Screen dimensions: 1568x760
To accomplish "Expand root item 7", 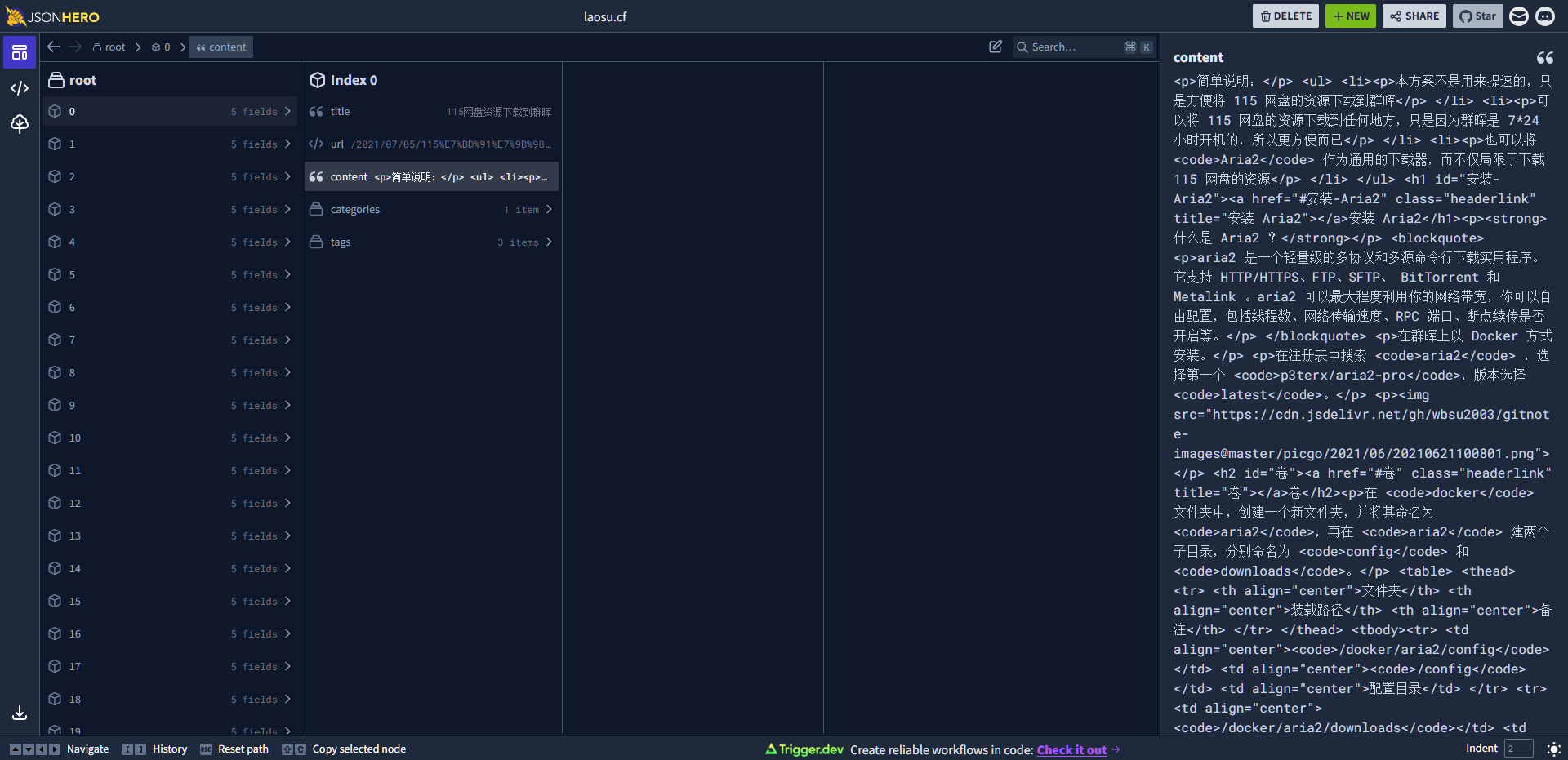I will point(170,340).
